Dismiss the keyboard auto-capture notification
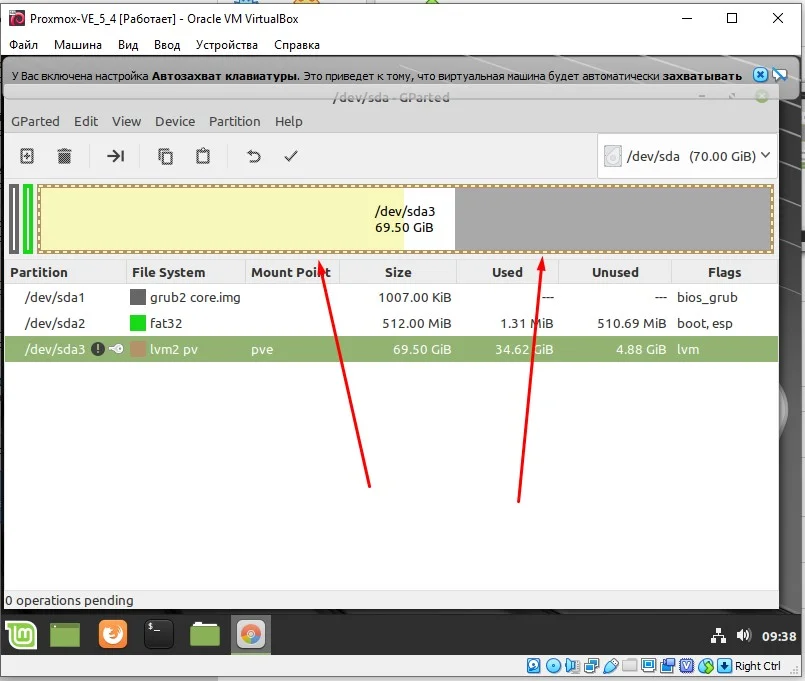Image resolution: width=805 pixels, height=681 pixels. pyautogui.click(x=760, y=75)
